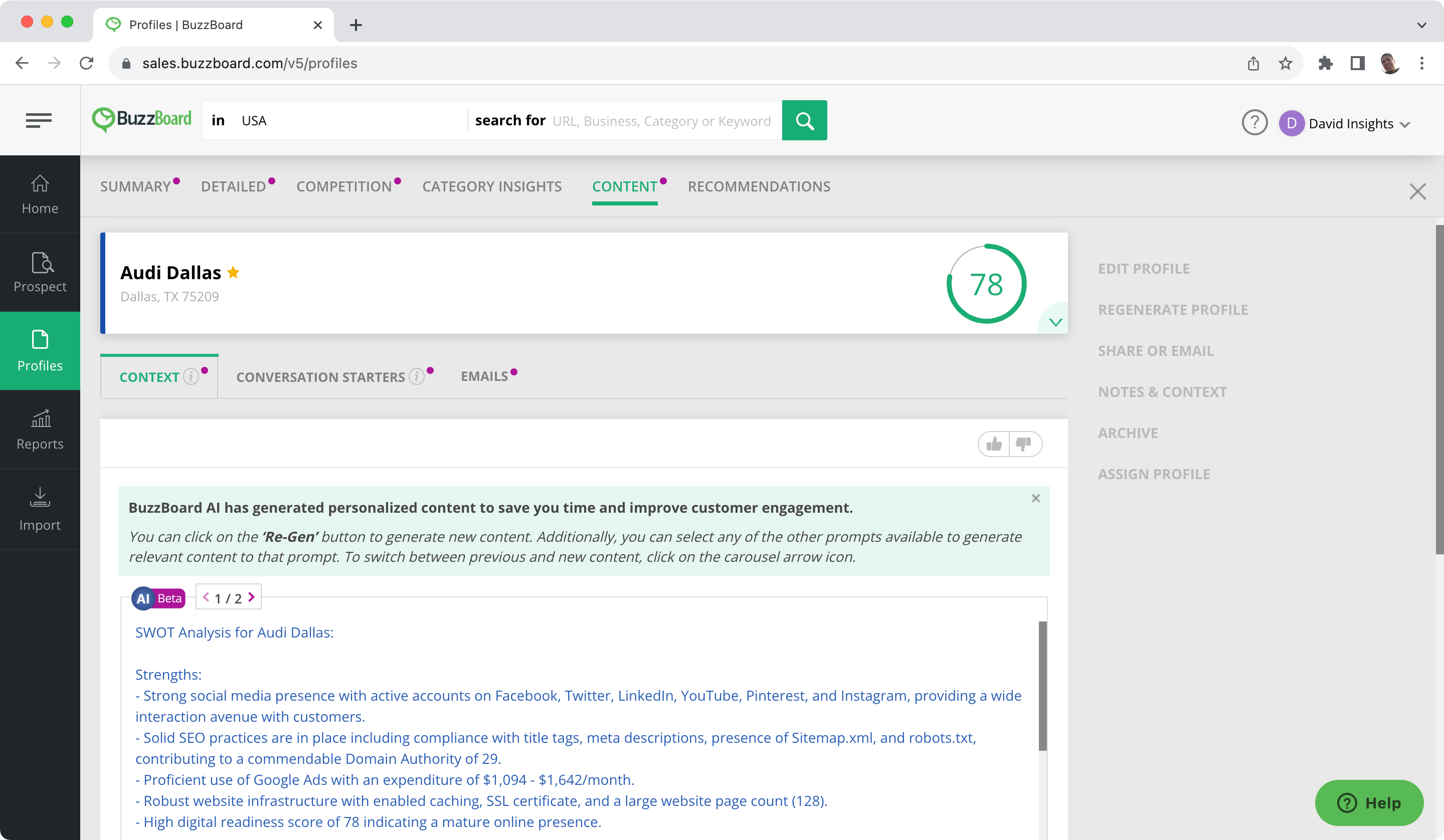
Task: Toggle the favorite star beside Audi Dallas
Action: pyautogui.click(x=233, y=273)
